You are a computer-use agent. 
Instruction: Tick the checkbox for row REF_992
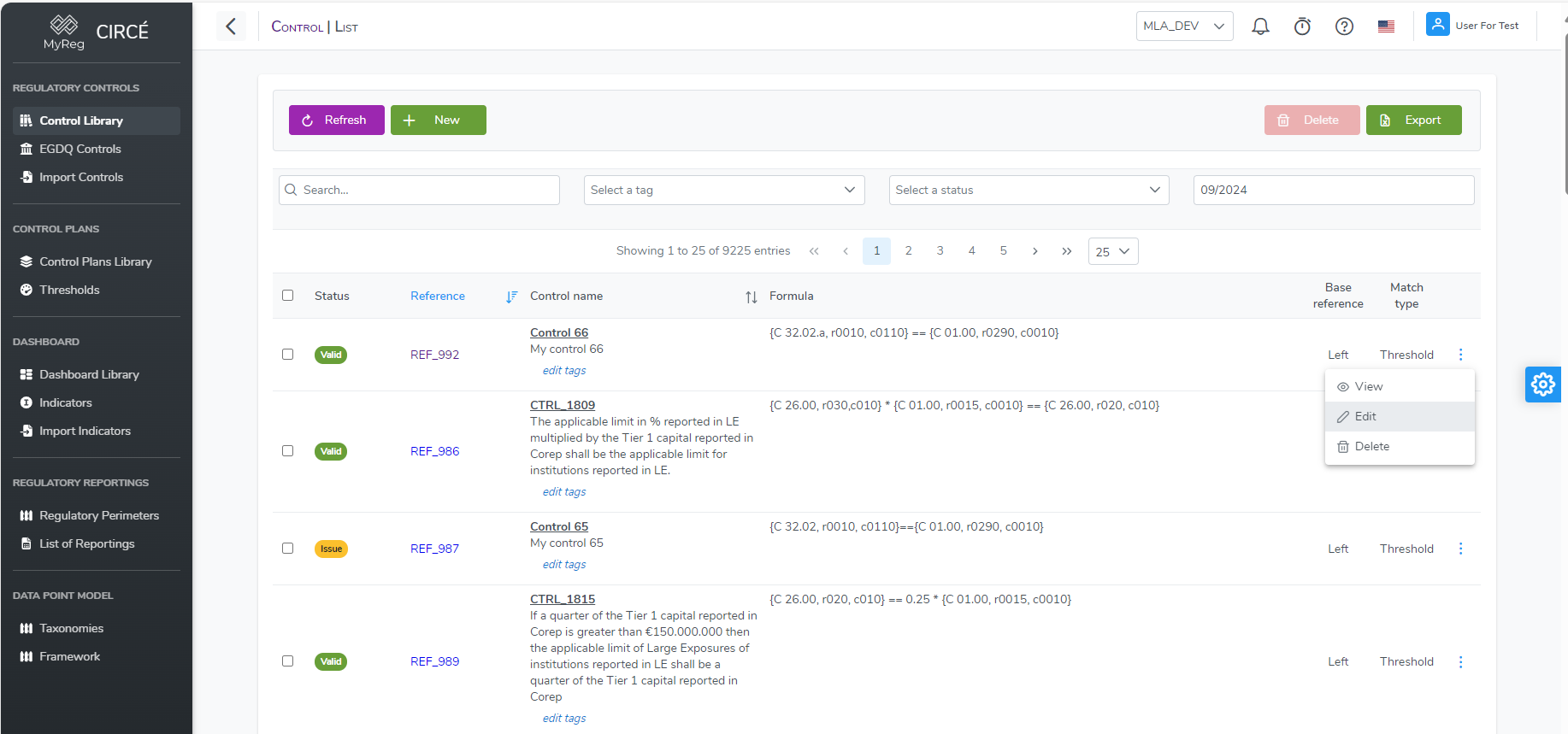pos(288,355)
